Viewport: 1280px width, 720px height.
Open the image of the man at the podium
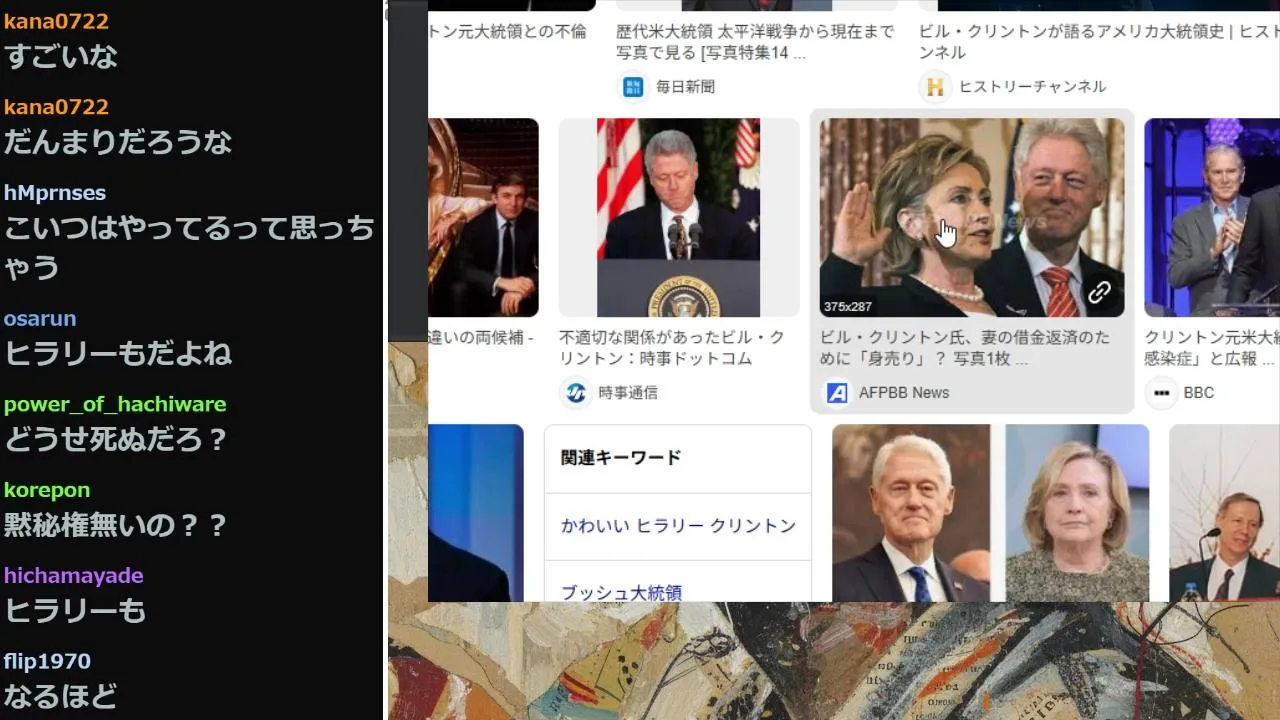point(679,217)
